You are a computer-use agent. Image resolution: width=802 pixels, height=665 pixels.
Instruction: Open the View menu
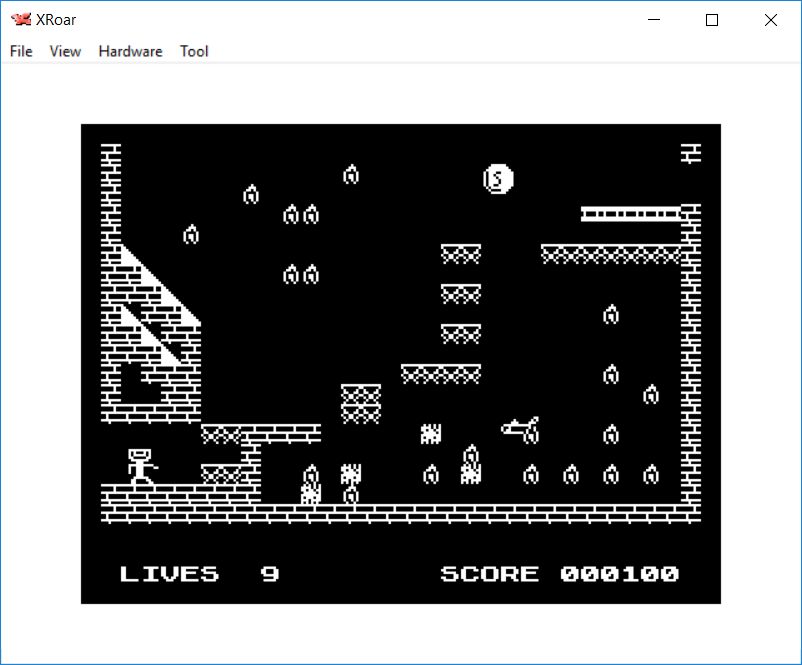pyautogui.click(x=65, y=51)
